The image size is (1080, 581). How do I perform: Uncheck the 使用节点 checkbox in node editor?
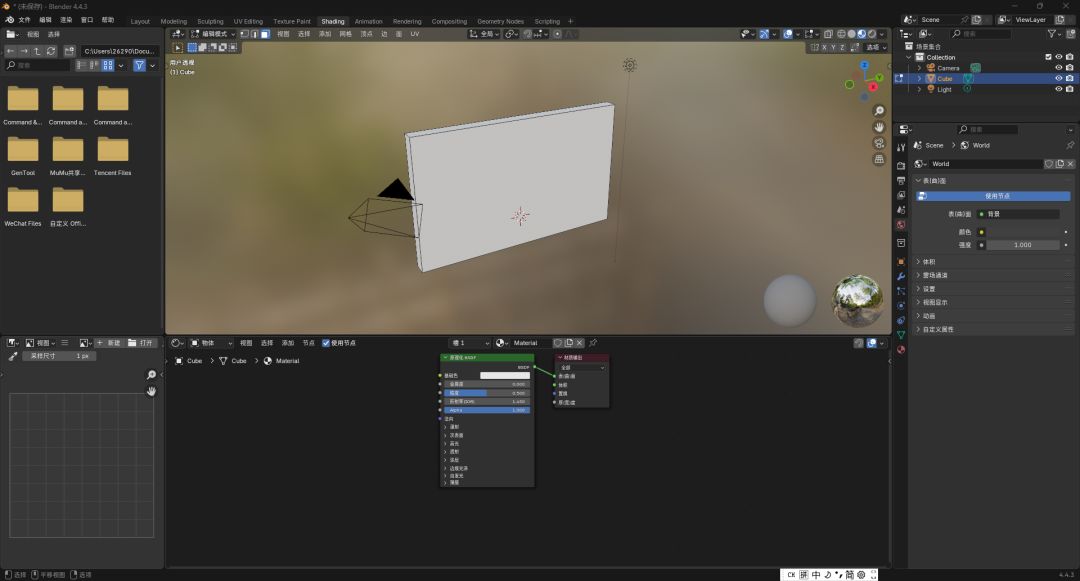click(326, 343)
